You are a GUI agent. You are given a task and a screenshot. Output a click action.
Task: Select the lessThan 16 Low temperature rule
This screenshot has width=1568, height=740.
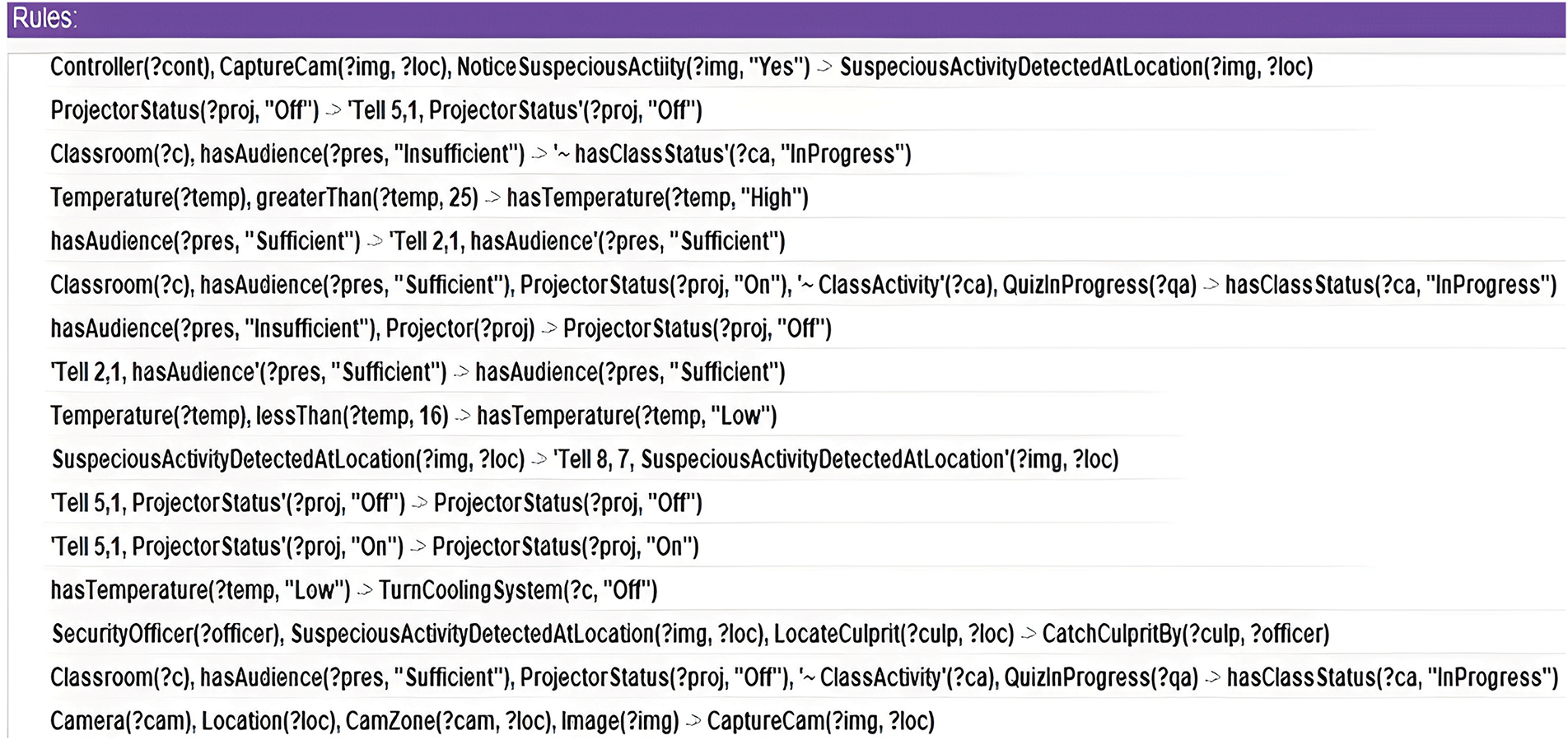[x=413, y=416]
